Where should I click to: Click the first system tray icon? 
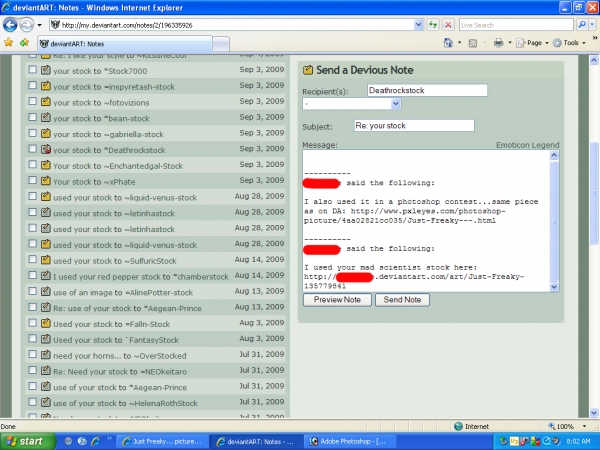(x=504, y=441)
